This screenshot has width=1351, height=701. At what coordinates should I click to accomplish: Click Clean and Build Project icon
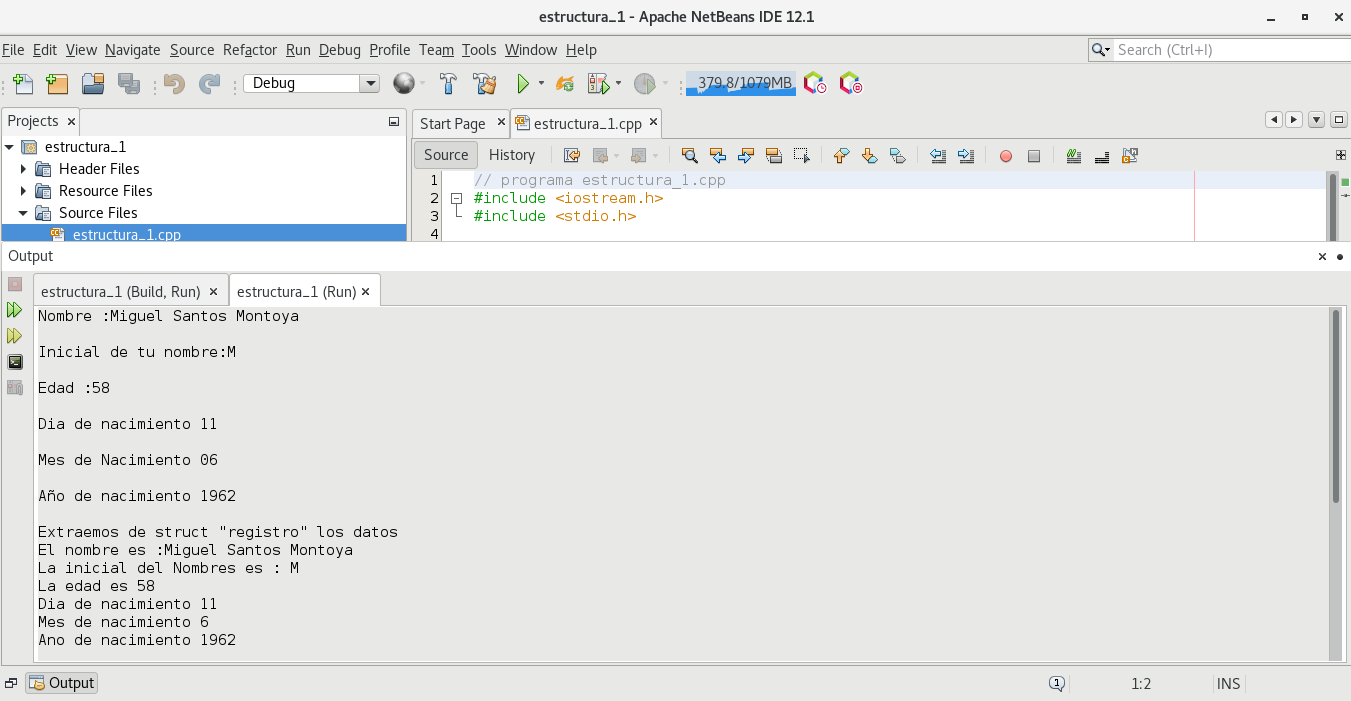pyautogui.click(x=485, y=84)
